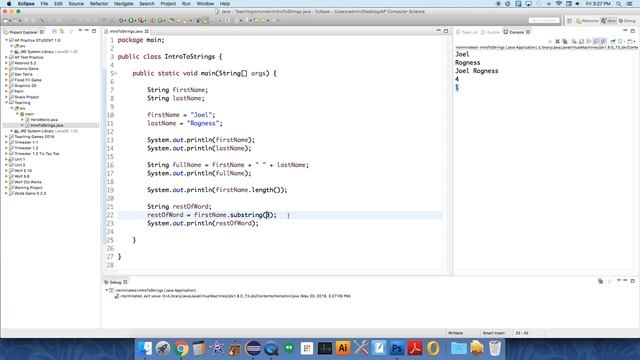Select IntroToStrings.java in Project Explorer
The image size is (640, 360).
tap(47, 126)
